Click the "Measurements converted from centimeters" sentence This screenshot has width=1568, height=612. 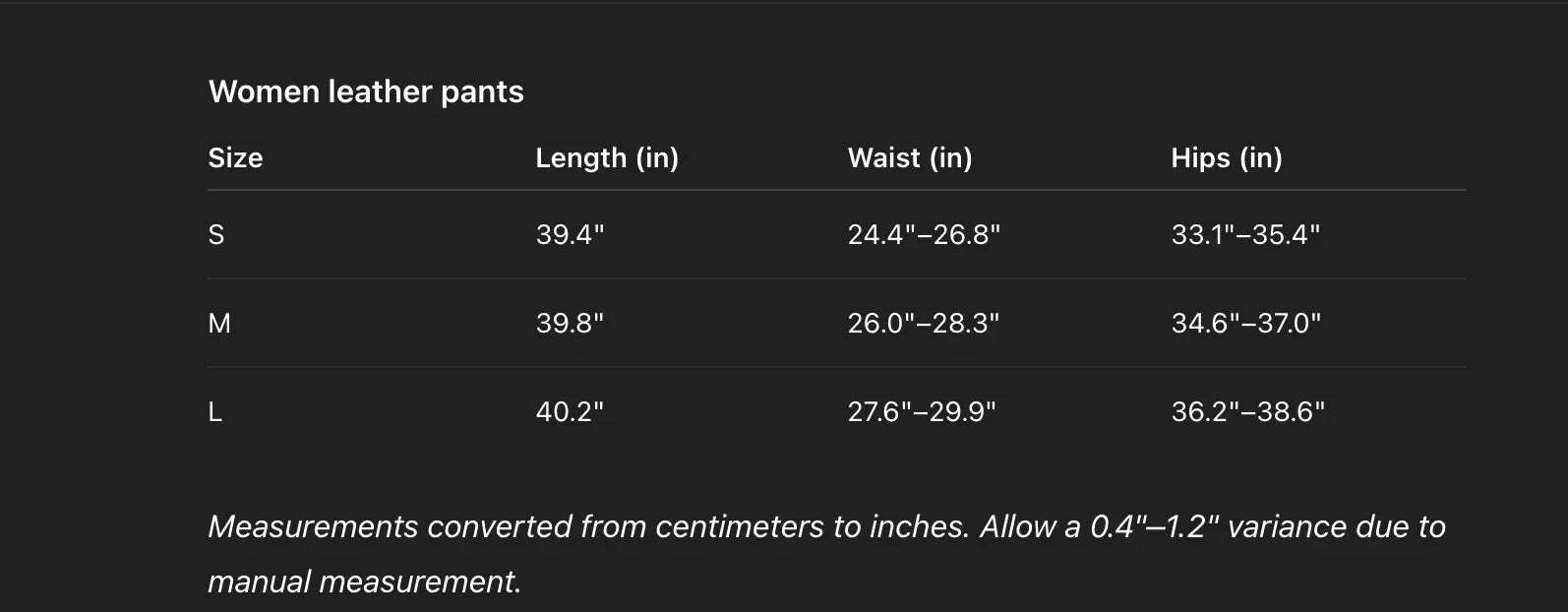590,526
